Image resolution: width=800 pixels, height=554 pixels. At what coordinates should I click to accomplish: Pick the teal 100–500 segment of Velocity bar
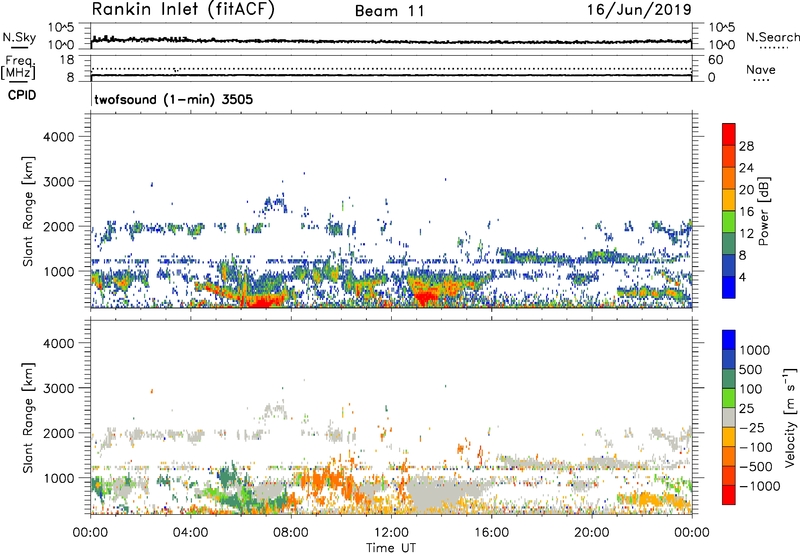tap(729, 379)
